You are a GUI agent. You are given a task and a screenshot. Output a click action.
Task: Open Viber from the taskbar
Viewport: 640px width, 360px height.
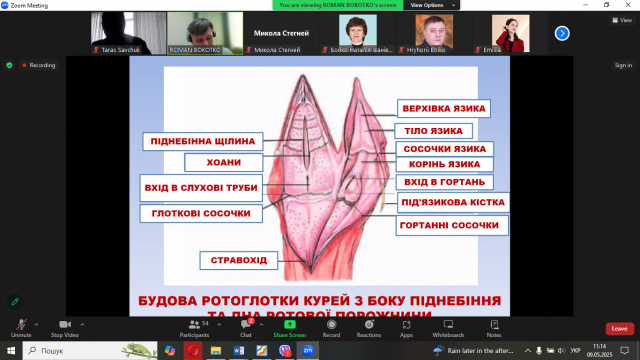tap(285, 351)
